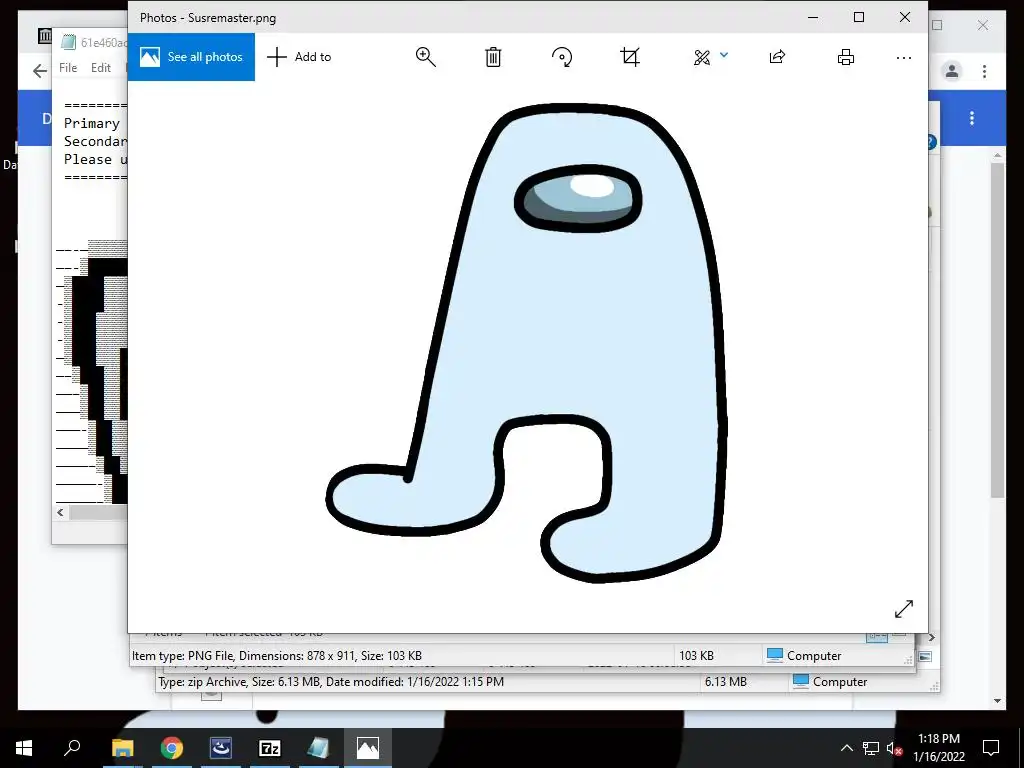Expand the Edit & Create dropdown arrow
Image resolution: width=1024 pixels, height=768 pixels.
(x=724, y=56)
